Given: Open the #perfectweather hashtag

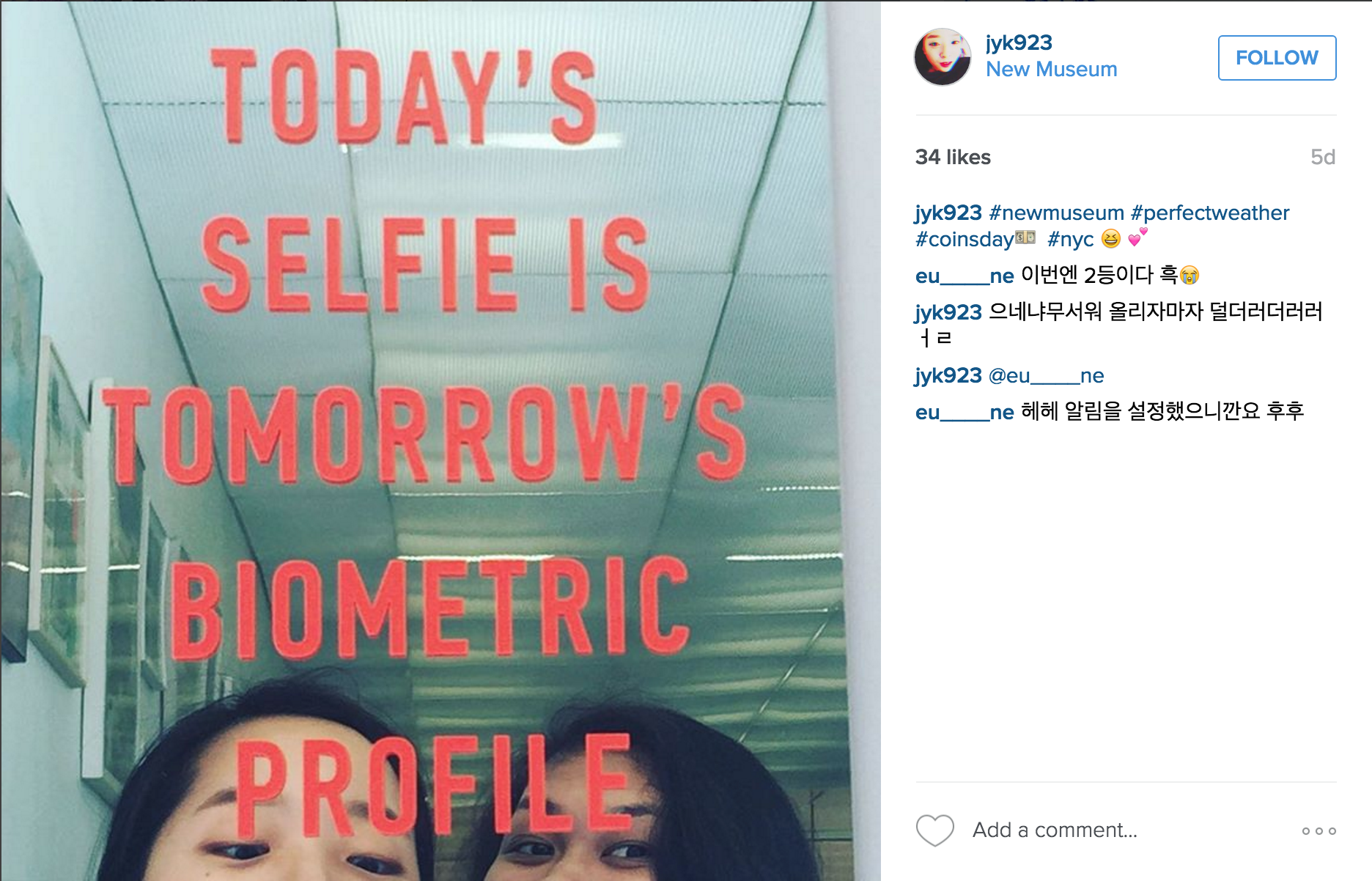Looking at the screenshot, I should [1210, 213].
